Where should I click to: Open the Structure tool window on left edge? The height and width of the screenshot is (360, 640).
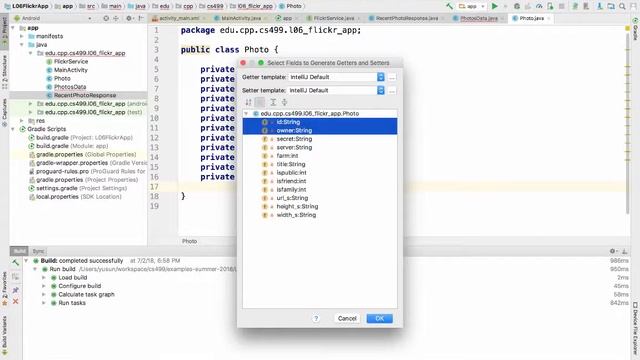4,72
